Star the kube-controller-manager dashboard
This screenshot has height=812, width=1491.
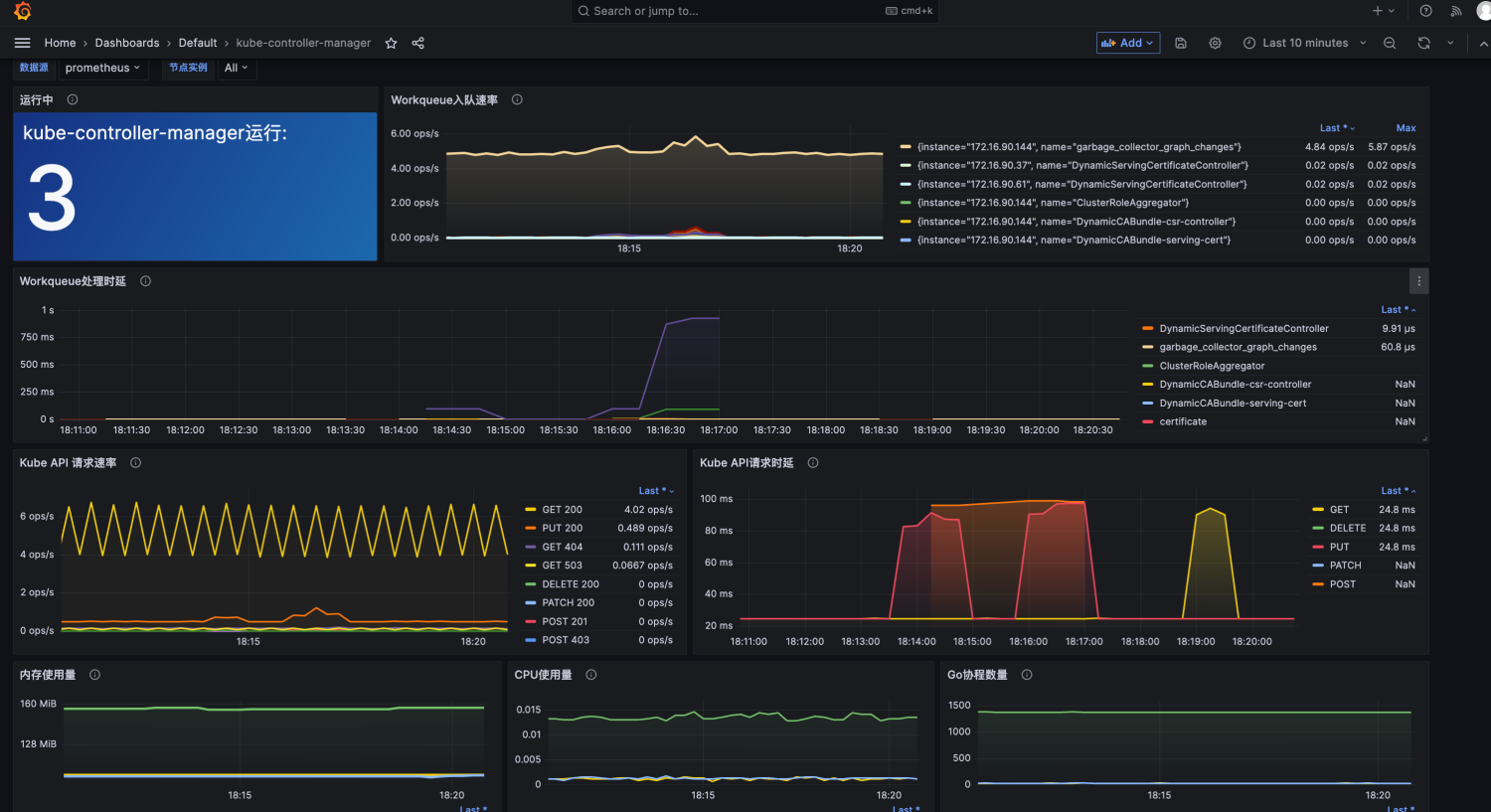[392, 43]
